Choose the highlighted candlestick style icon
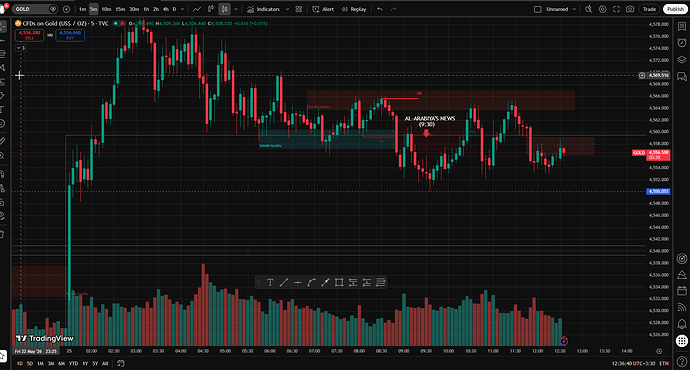 pyautogui.click(x=224, y=9)
